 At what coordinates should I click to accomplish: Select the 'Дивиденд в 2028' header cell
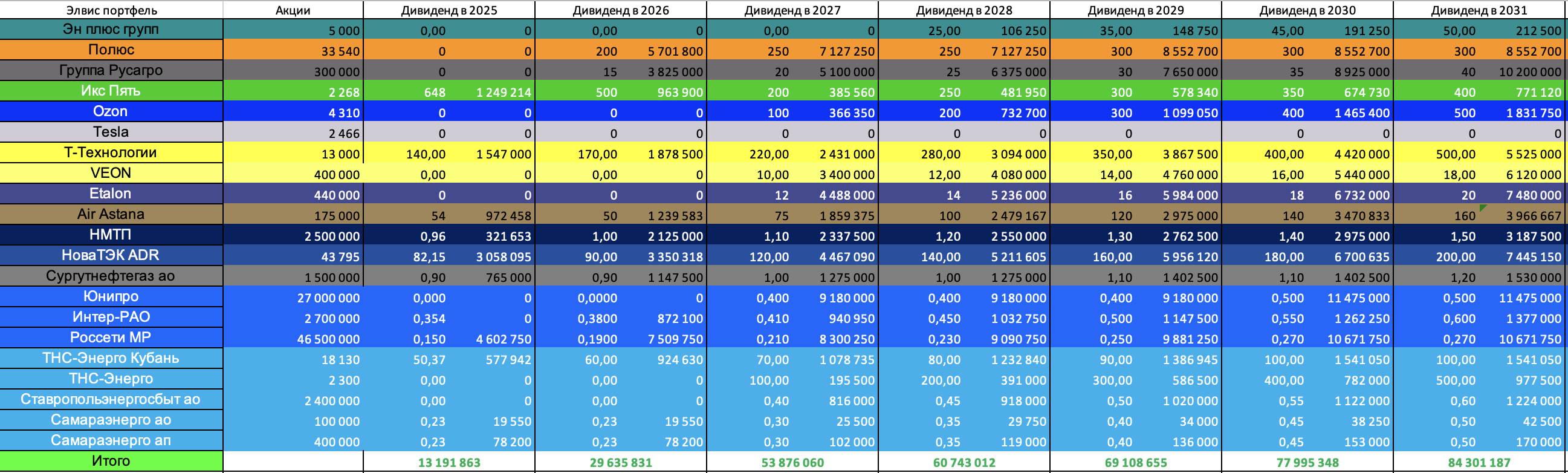(x=964, y=10)
